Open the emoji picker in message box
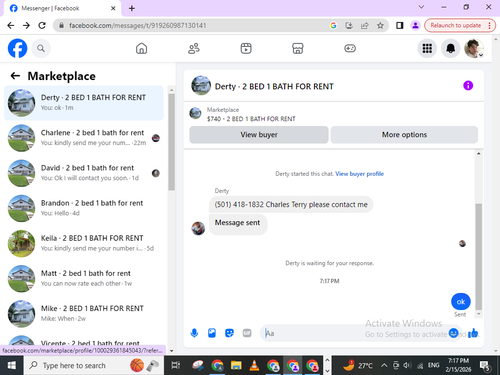 tap(453, 333)
